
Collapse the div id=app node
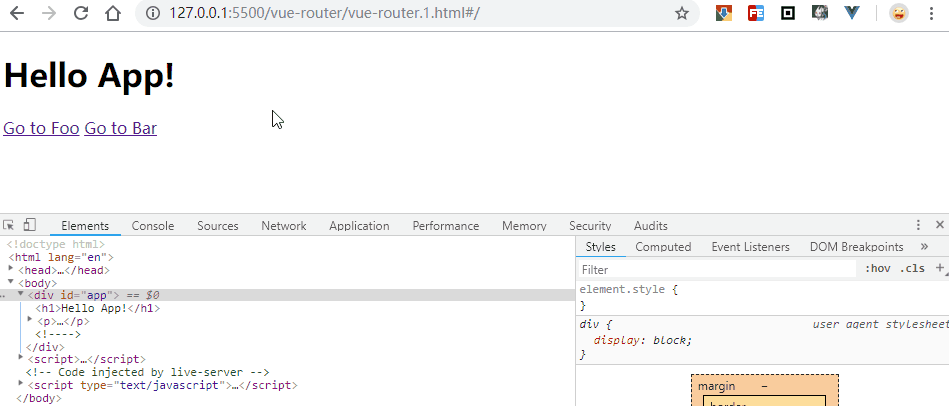pyautogui.click(x=21, y=295)
